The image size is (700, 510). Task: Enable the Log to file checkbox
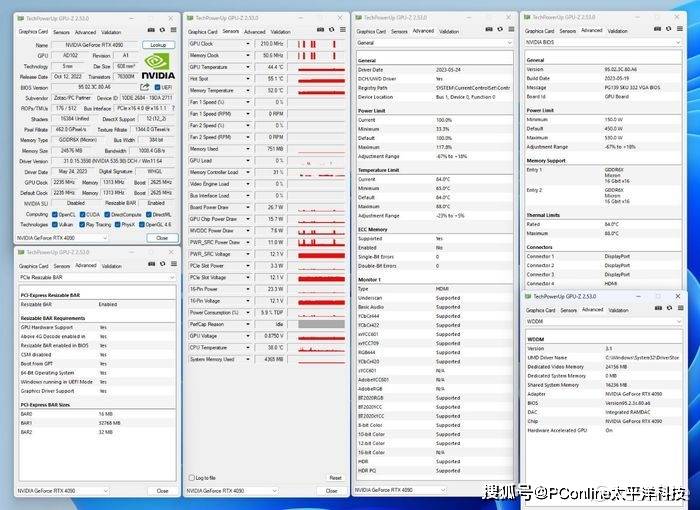pos(192,478)
